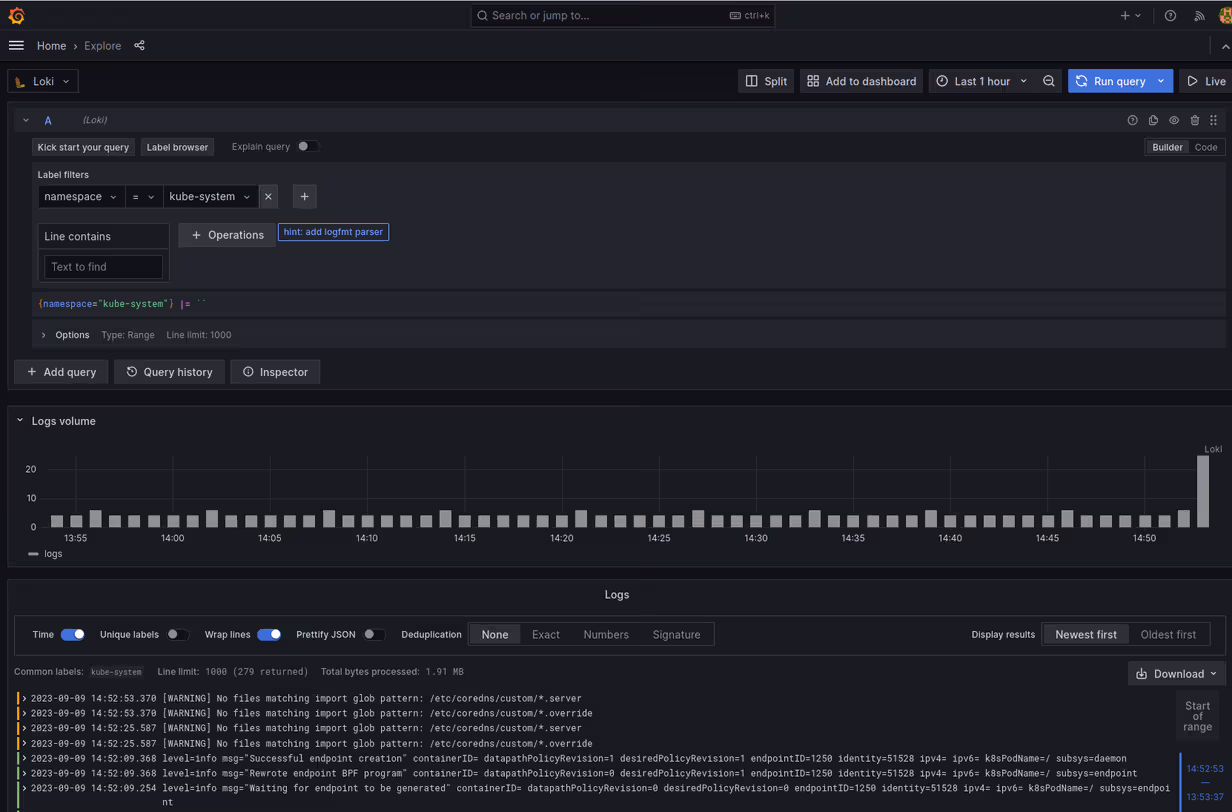Delete query A using the trash icon

pyautogui.click(x=1194, y=120)
